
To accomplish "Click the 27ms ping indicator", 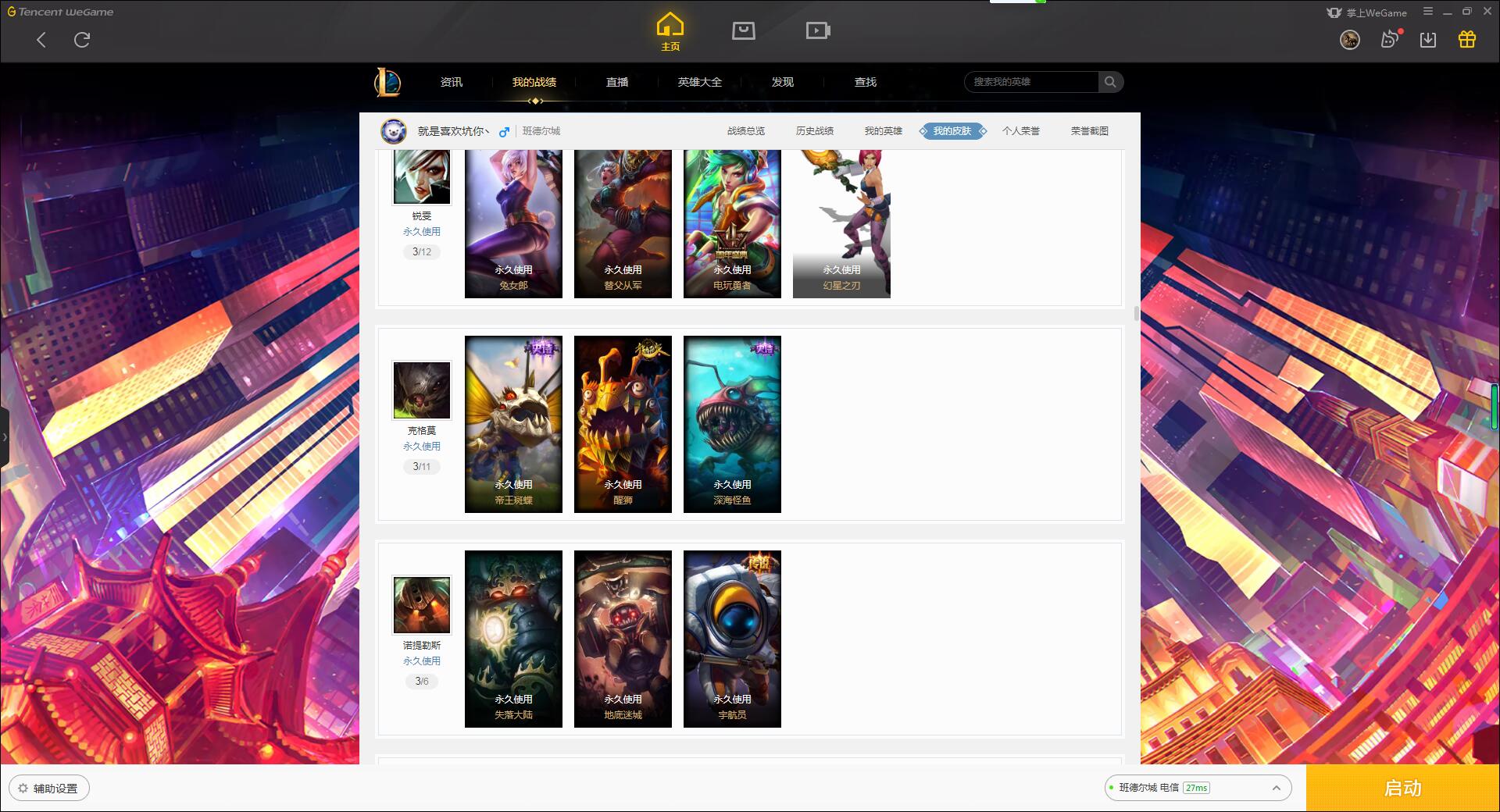I will tap(1196, 788).
